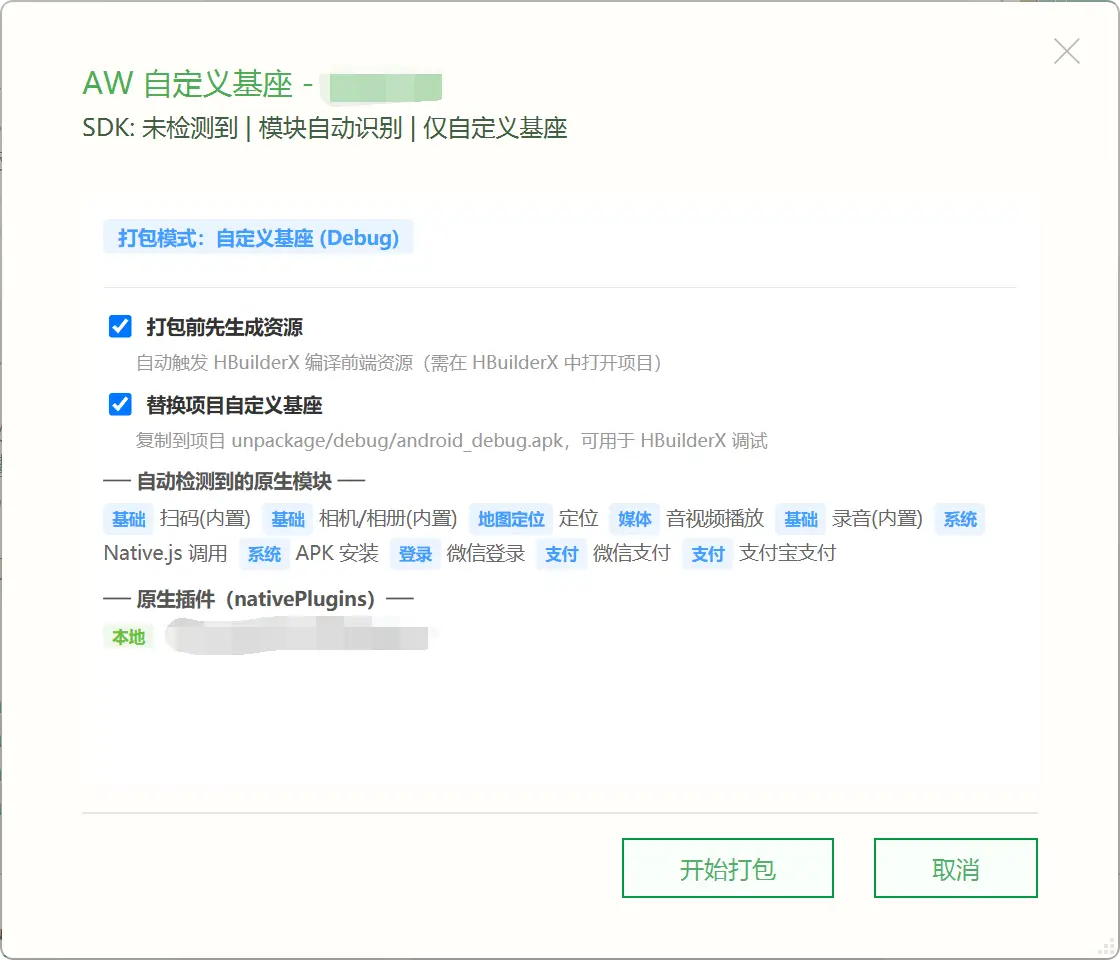
Task: Select the 打包模式 自定义基座 (Debug) badge
Action: click(x=259, y=238)
